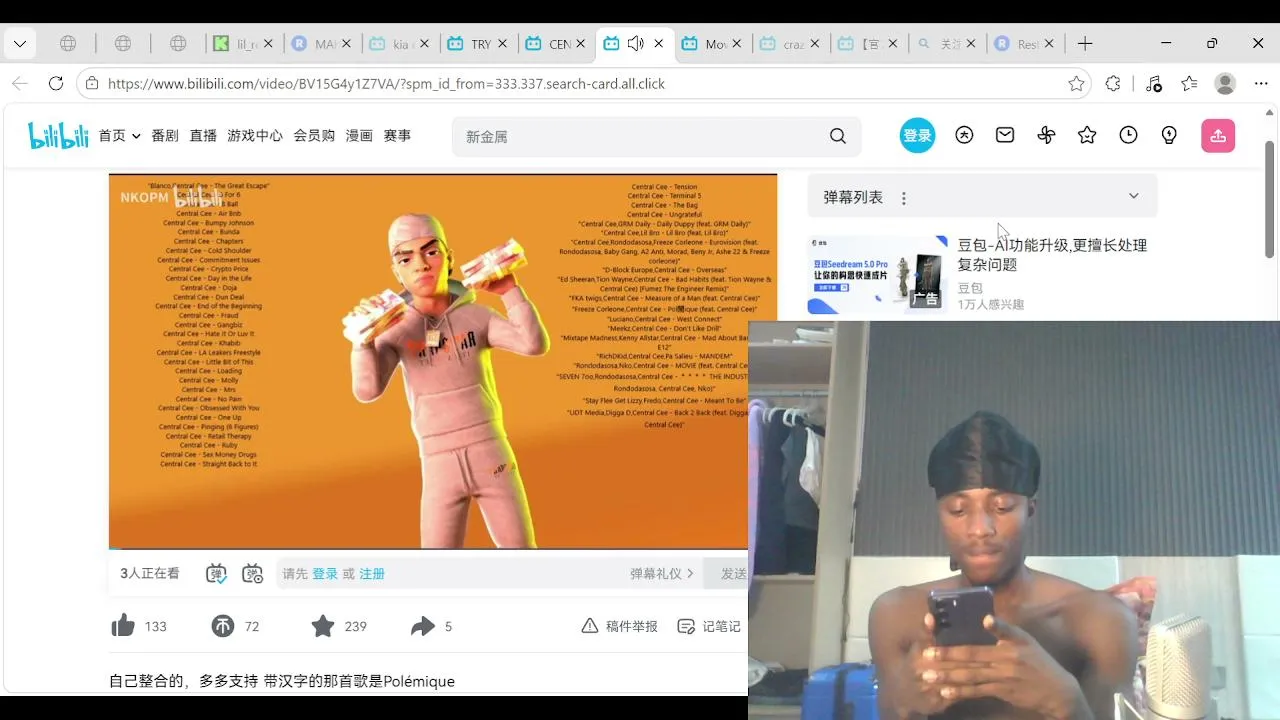Favorite the video with star icon

322,626
